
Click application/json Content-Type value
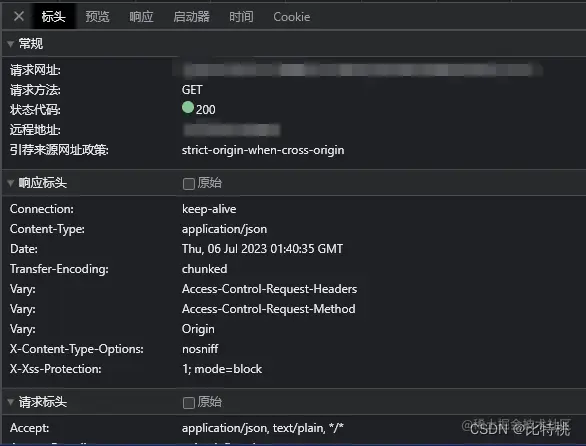[225, 229]
